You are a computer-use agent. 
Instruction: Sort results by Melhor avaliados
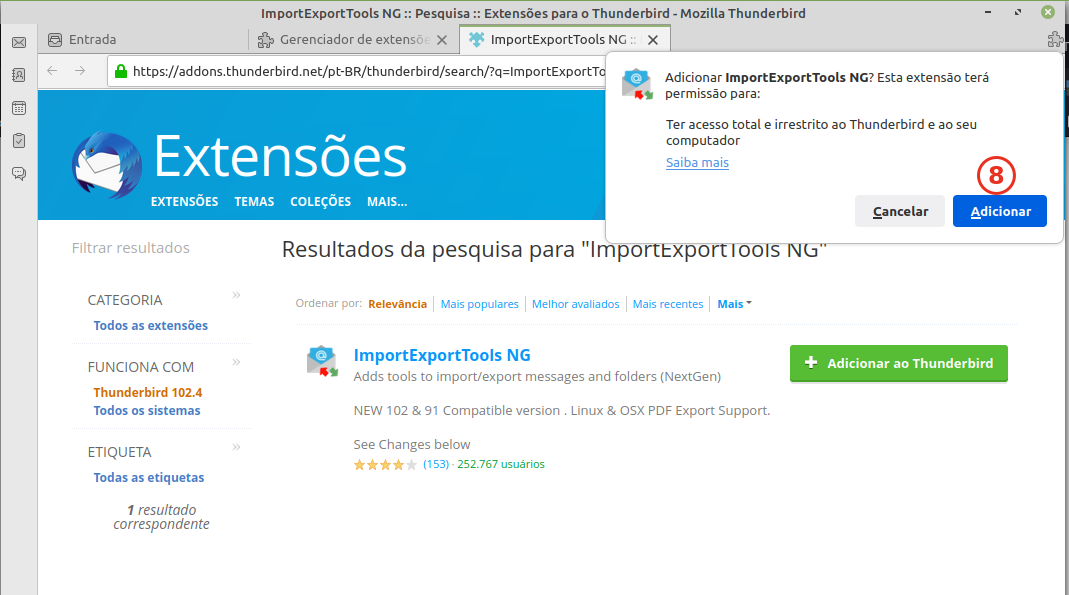click(575, 304)
